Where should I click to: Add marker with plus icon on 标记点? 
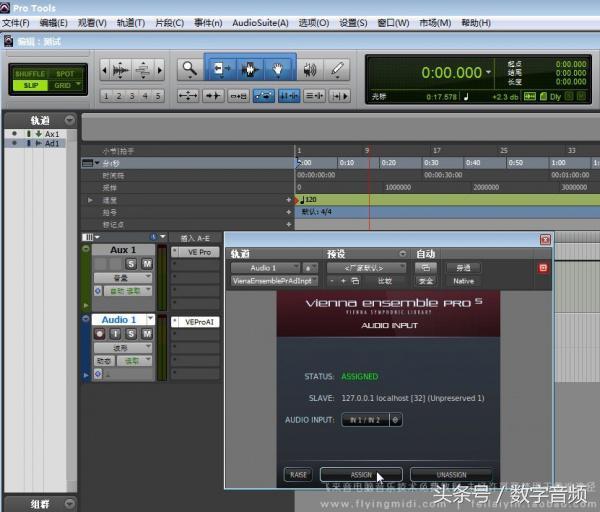coord(289,224)
